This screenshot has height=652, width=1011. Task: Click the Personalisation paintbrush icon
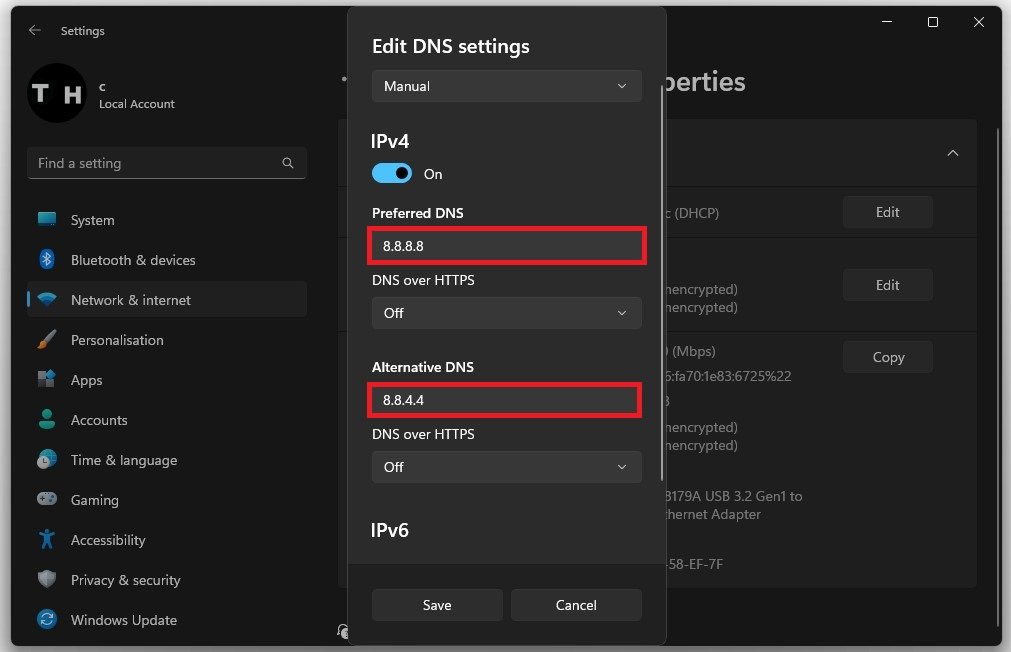[46, 339]
